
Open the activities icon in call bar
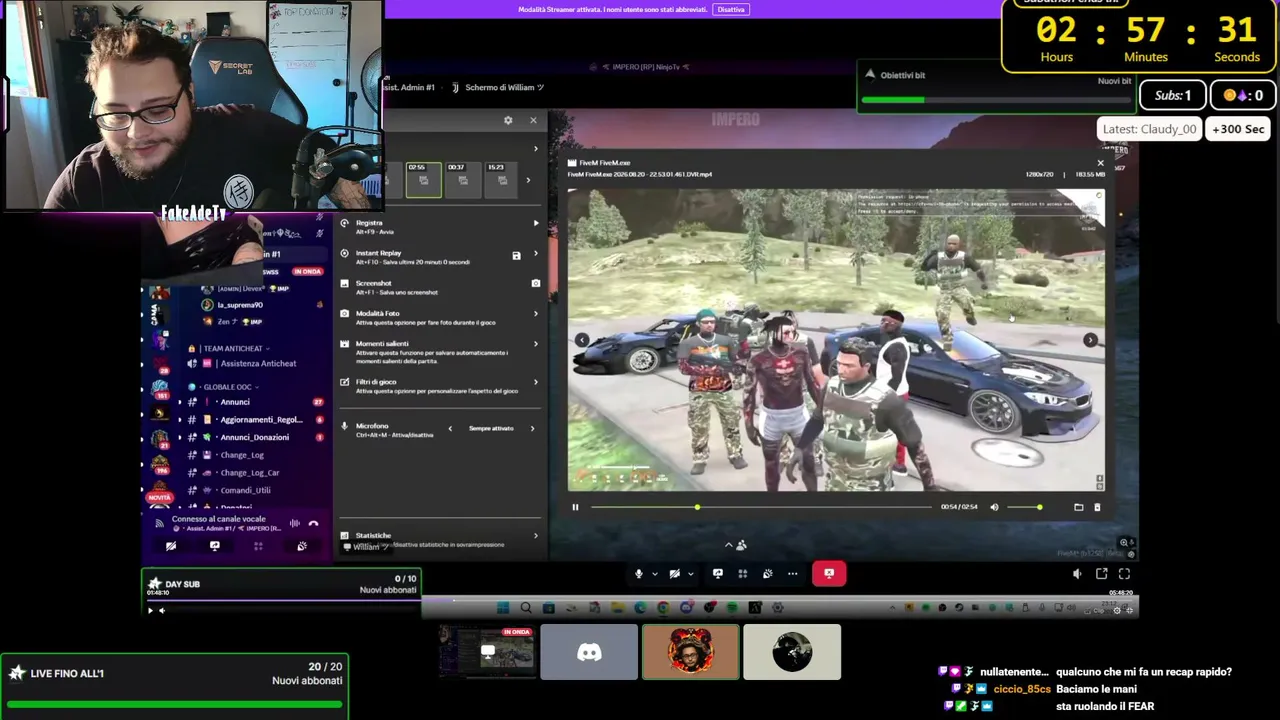742,574
